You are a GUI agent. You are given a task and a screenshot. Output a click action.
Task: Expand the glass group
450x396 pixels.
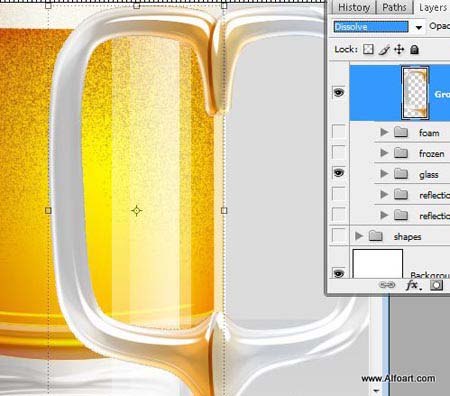tap(384, 173)
